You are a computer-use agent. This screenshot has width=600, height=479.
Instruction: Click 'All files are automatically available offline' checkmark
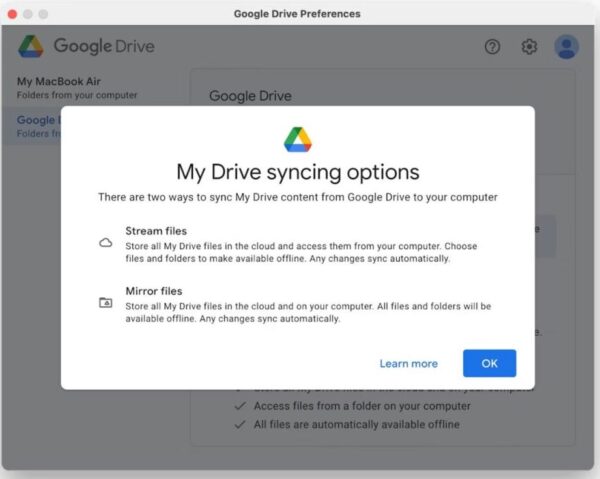[240, 424]
